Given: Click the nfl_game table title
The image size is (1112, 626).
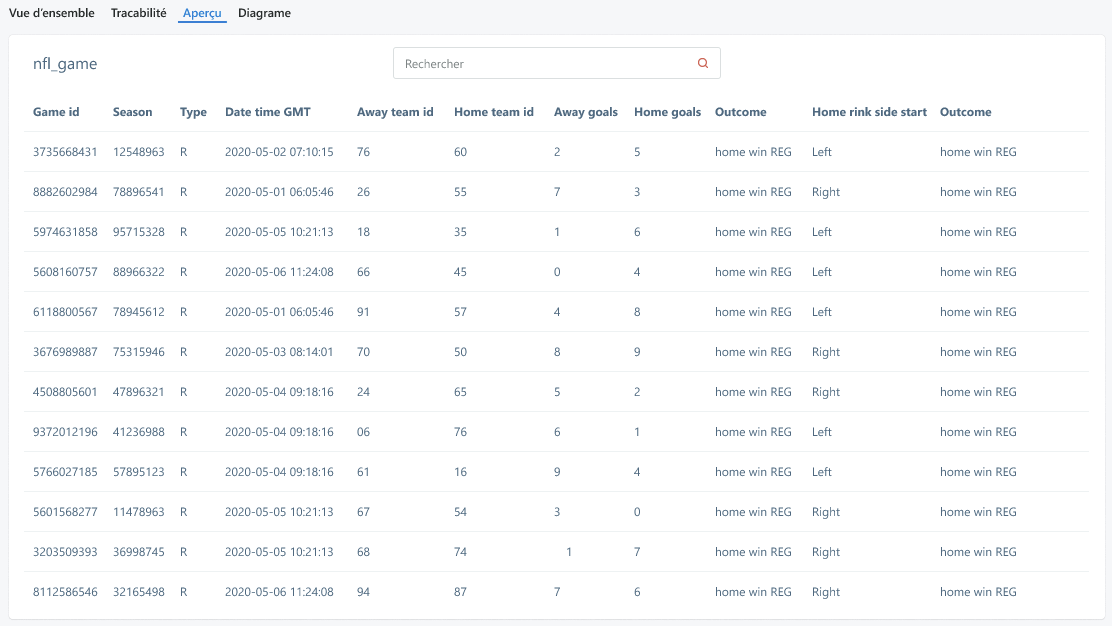Looking at the screenshot, I should coord(65,64).
